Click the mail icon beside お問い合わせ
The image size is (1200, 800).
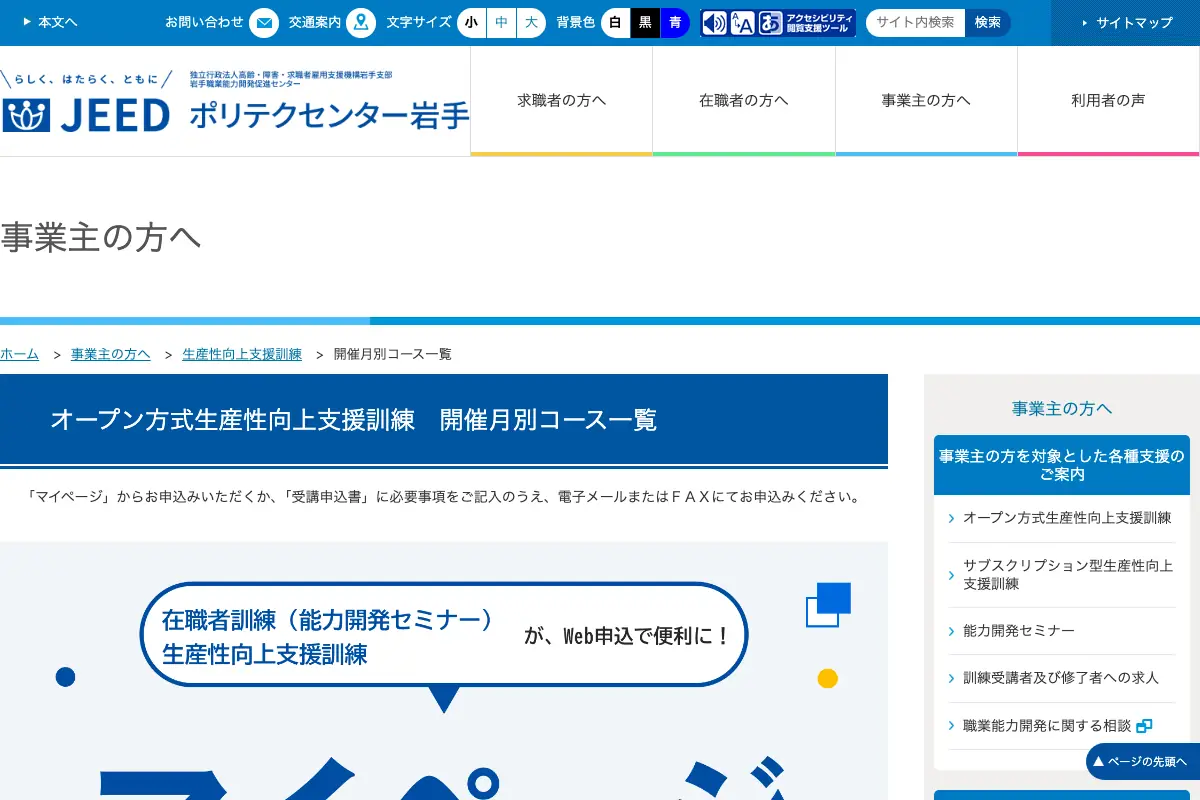point(264,22)
